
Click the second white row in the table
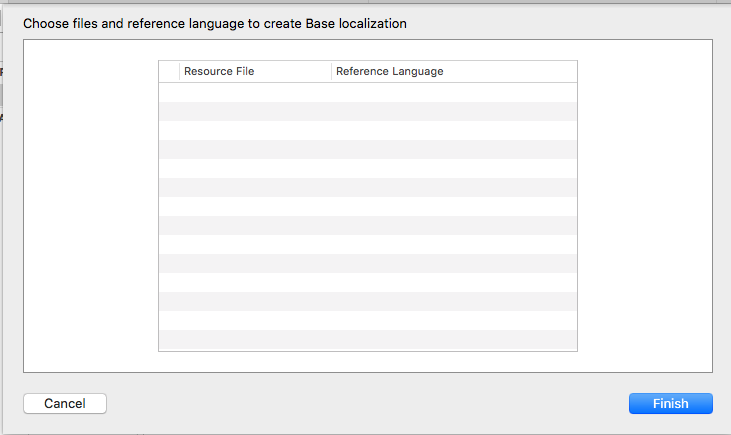pyautogui.click(x=367, y=130)
